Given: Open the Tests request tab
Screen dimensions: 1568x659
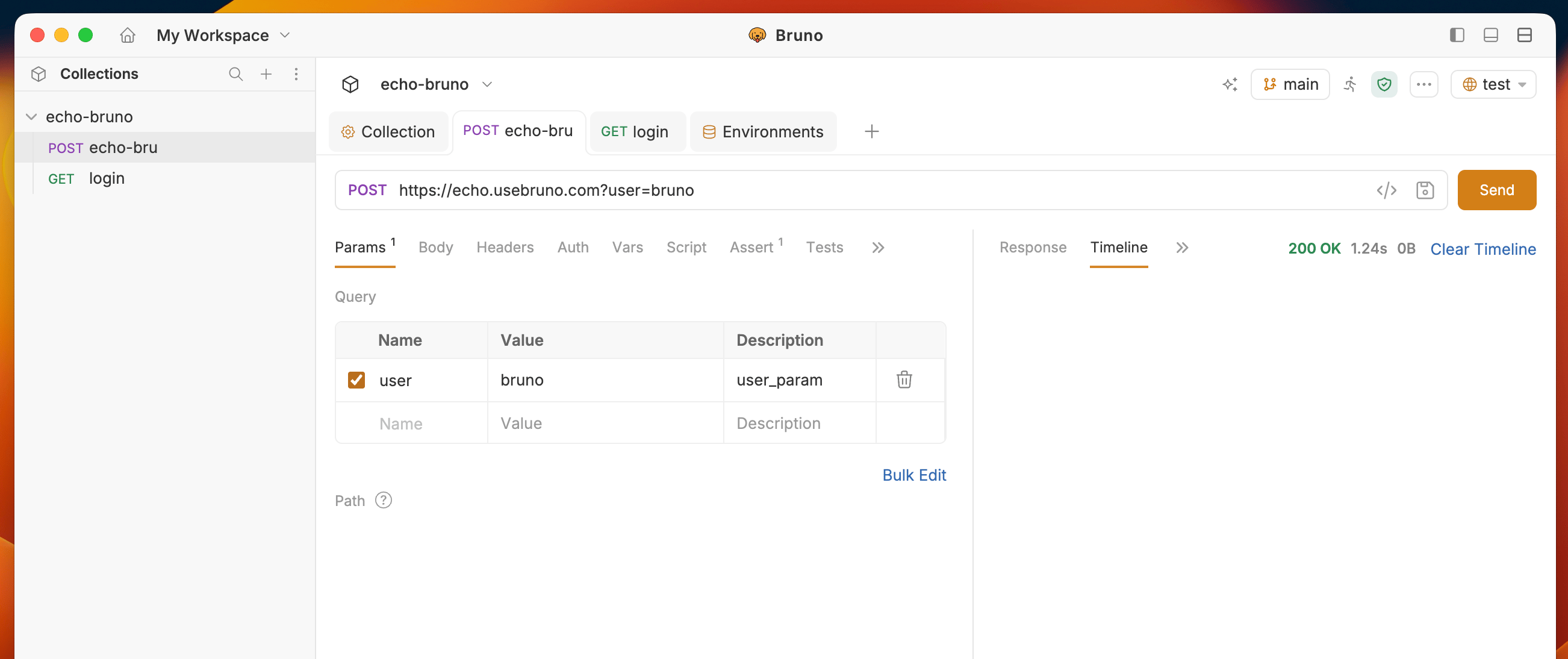Looking at the screenshot, I should tap(824, 248).
